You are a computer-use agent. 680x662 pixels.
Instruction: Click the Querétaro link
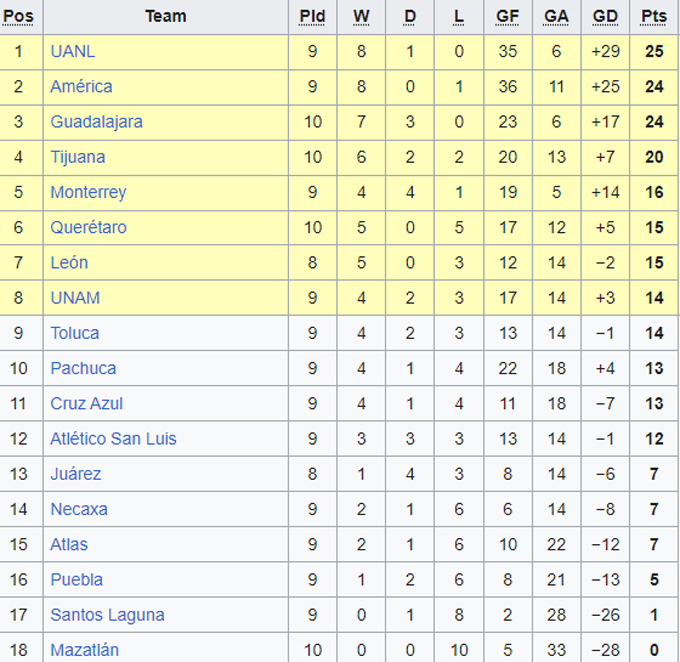point(88,227)
